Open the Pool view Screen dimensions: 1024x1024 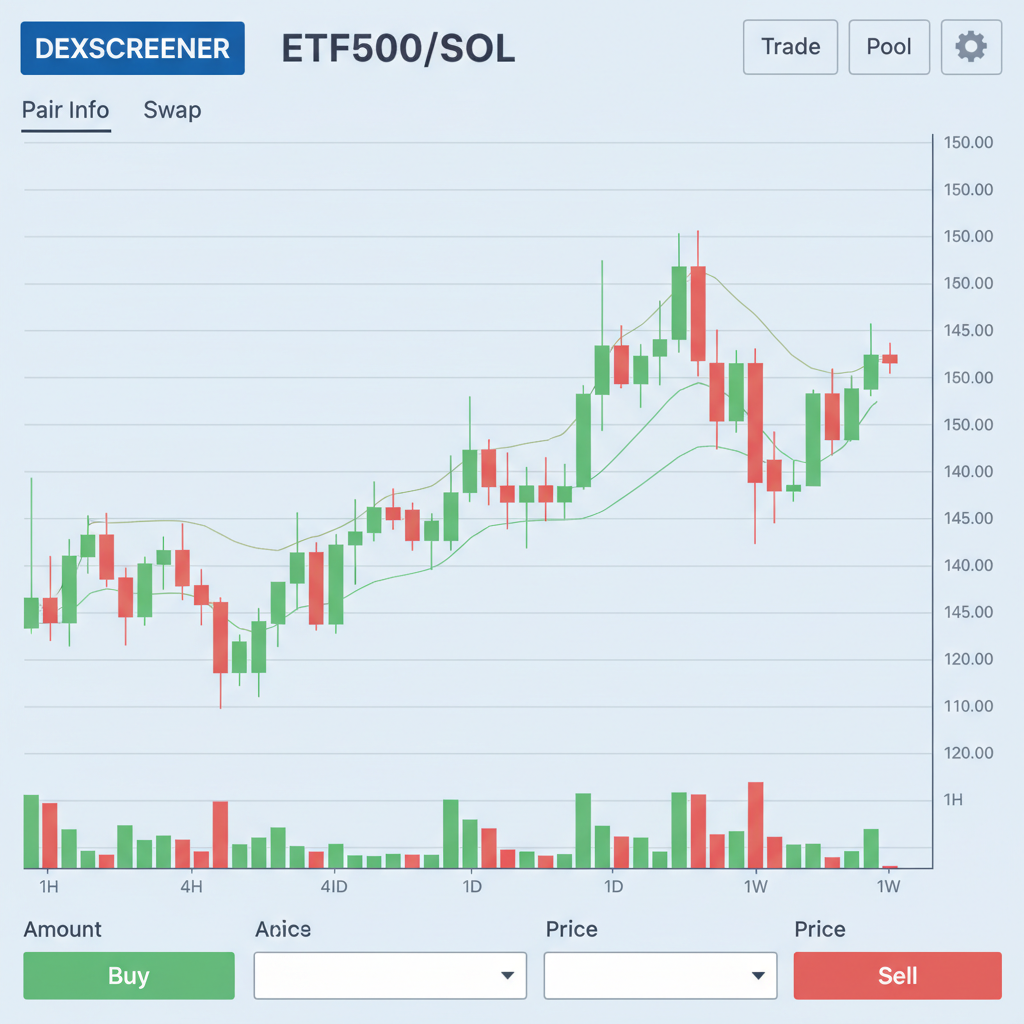coord(889,47)
